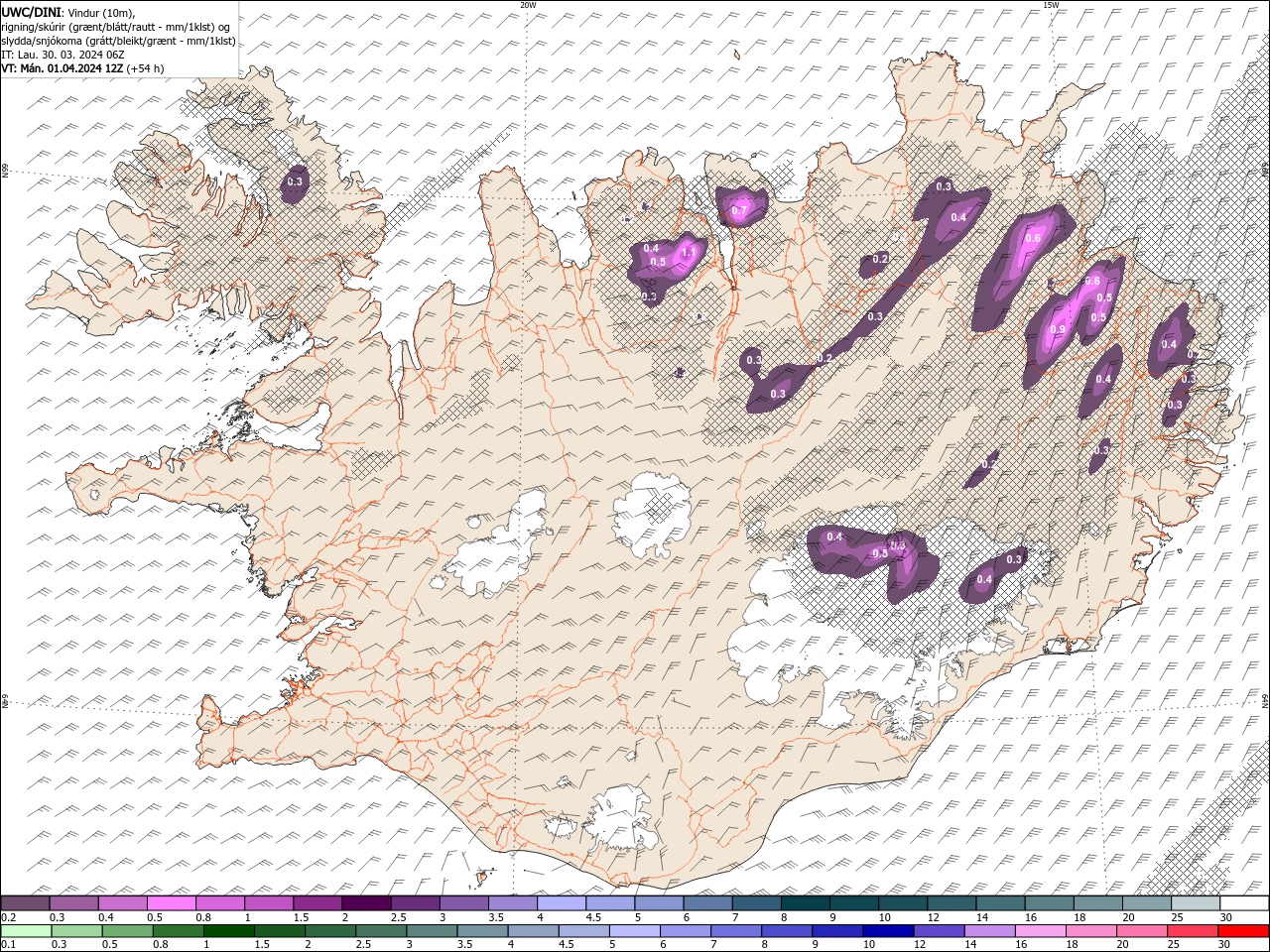This screenshot has height=952, width=1270.
Task: Select the IT: Lau. 30. 03. 2024 06Z line
Action: pos(63,55)
